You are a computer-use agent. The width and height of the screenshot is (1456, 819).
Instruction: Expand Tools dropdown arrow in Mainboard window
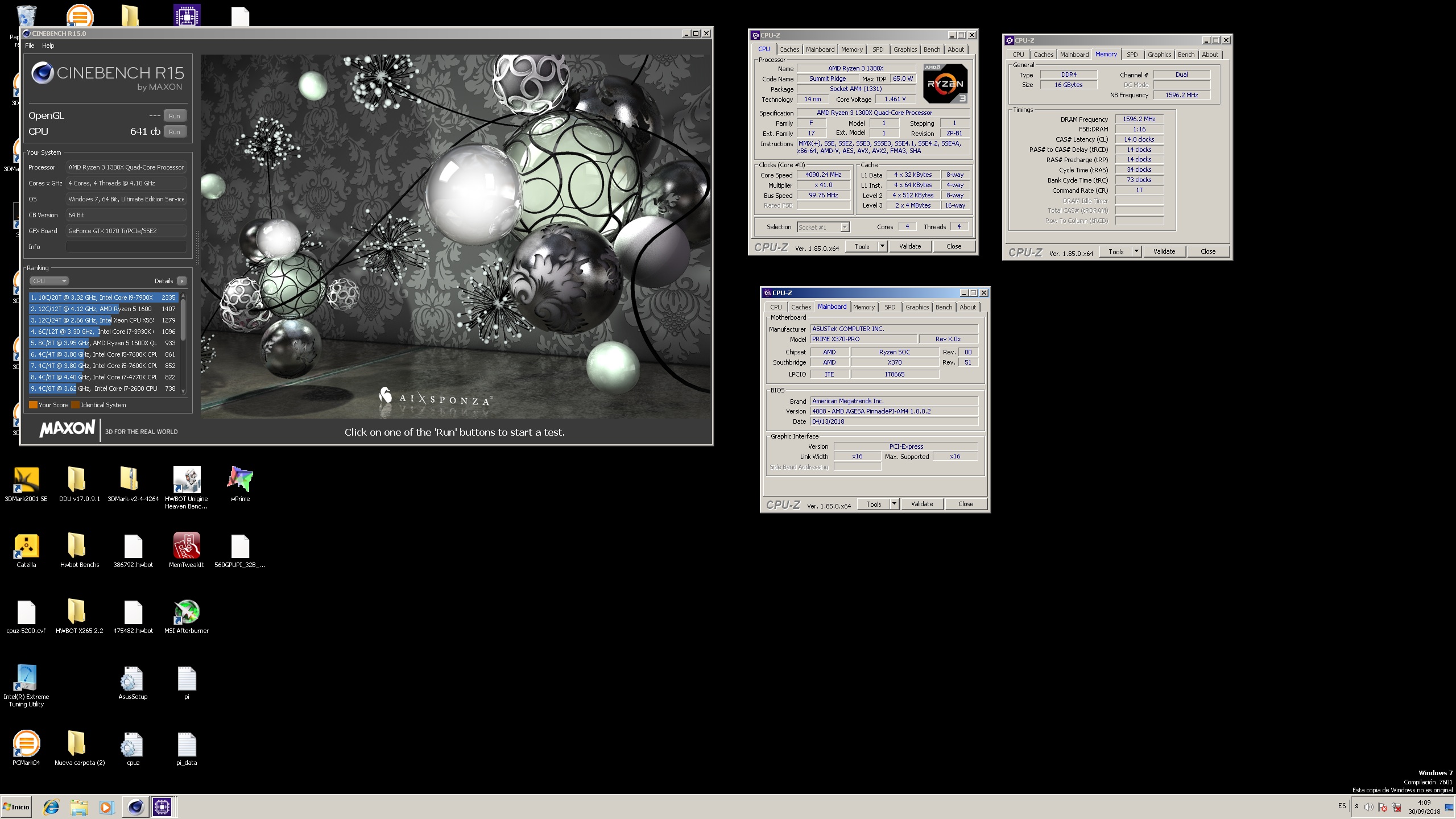click(895, 504)
